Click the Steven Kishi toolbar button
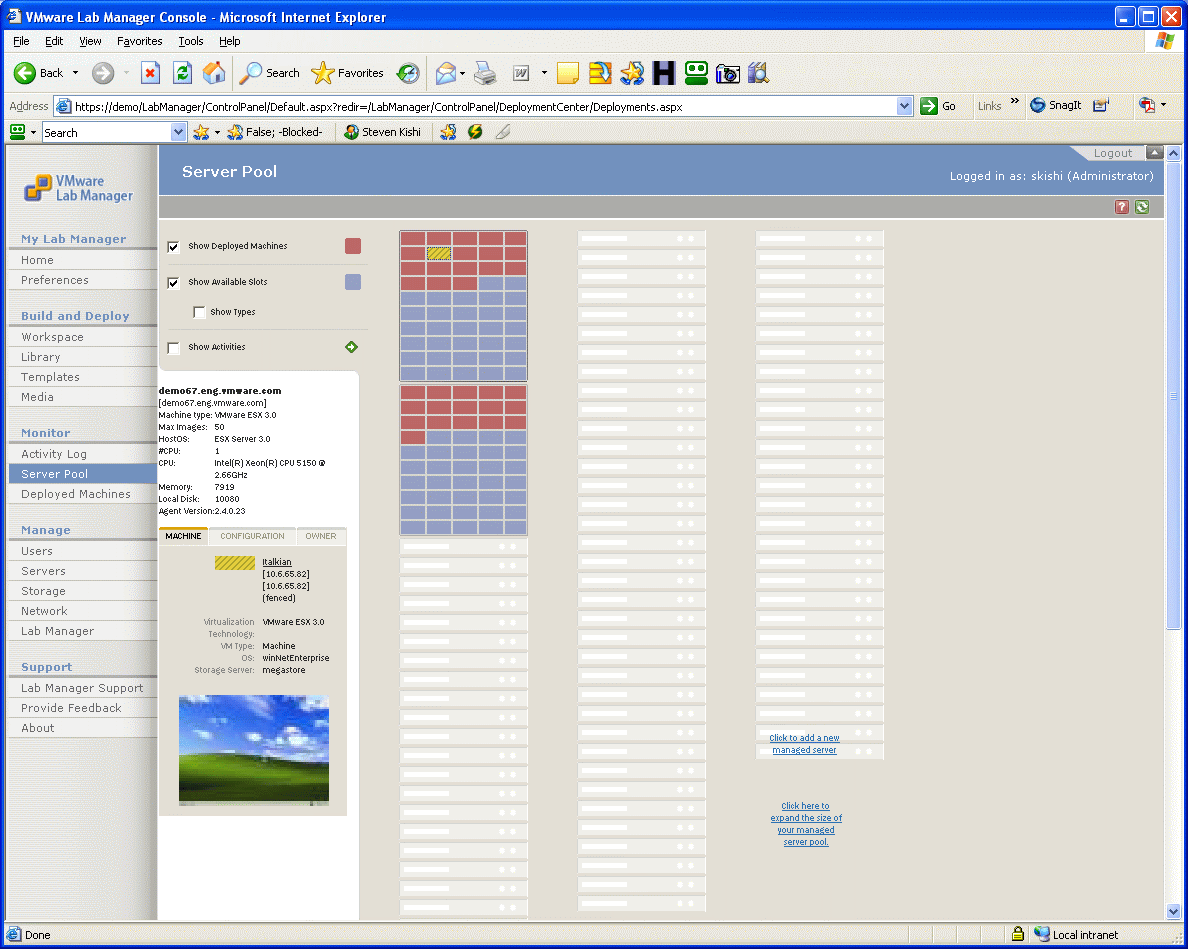 coord(382,132)
